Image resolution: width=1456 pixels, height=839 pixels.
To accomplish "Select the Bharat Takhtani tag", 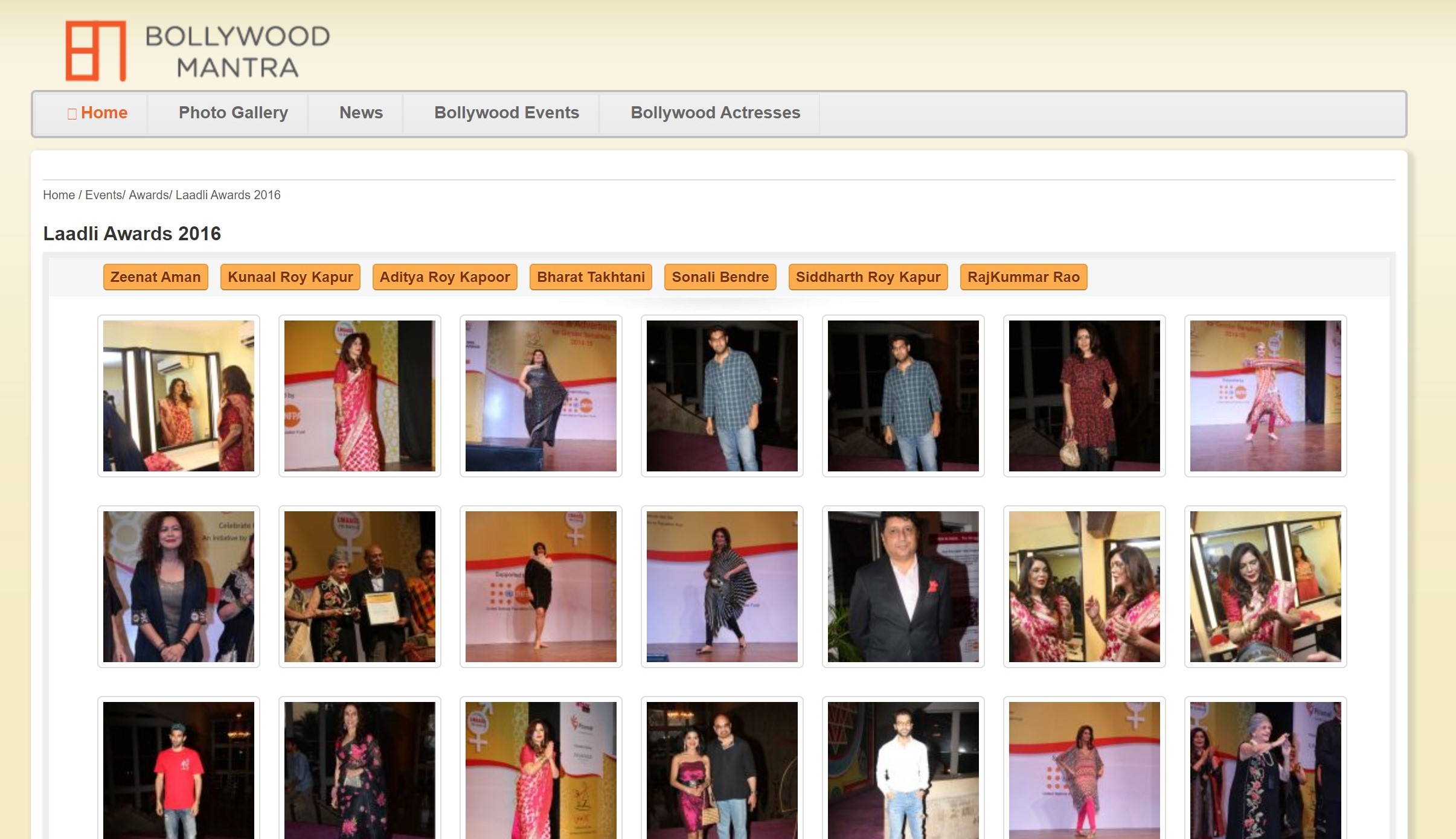I will point(591,277).
